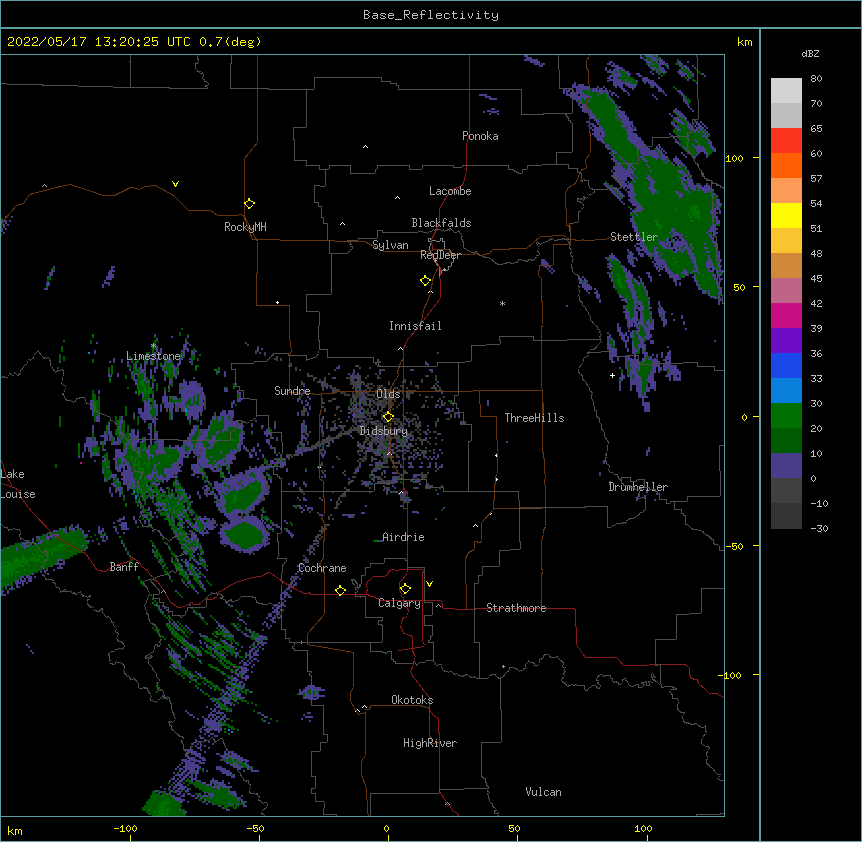862x842 pixels.
Task: Click the Sundre town label
Action: click(292, 391)
